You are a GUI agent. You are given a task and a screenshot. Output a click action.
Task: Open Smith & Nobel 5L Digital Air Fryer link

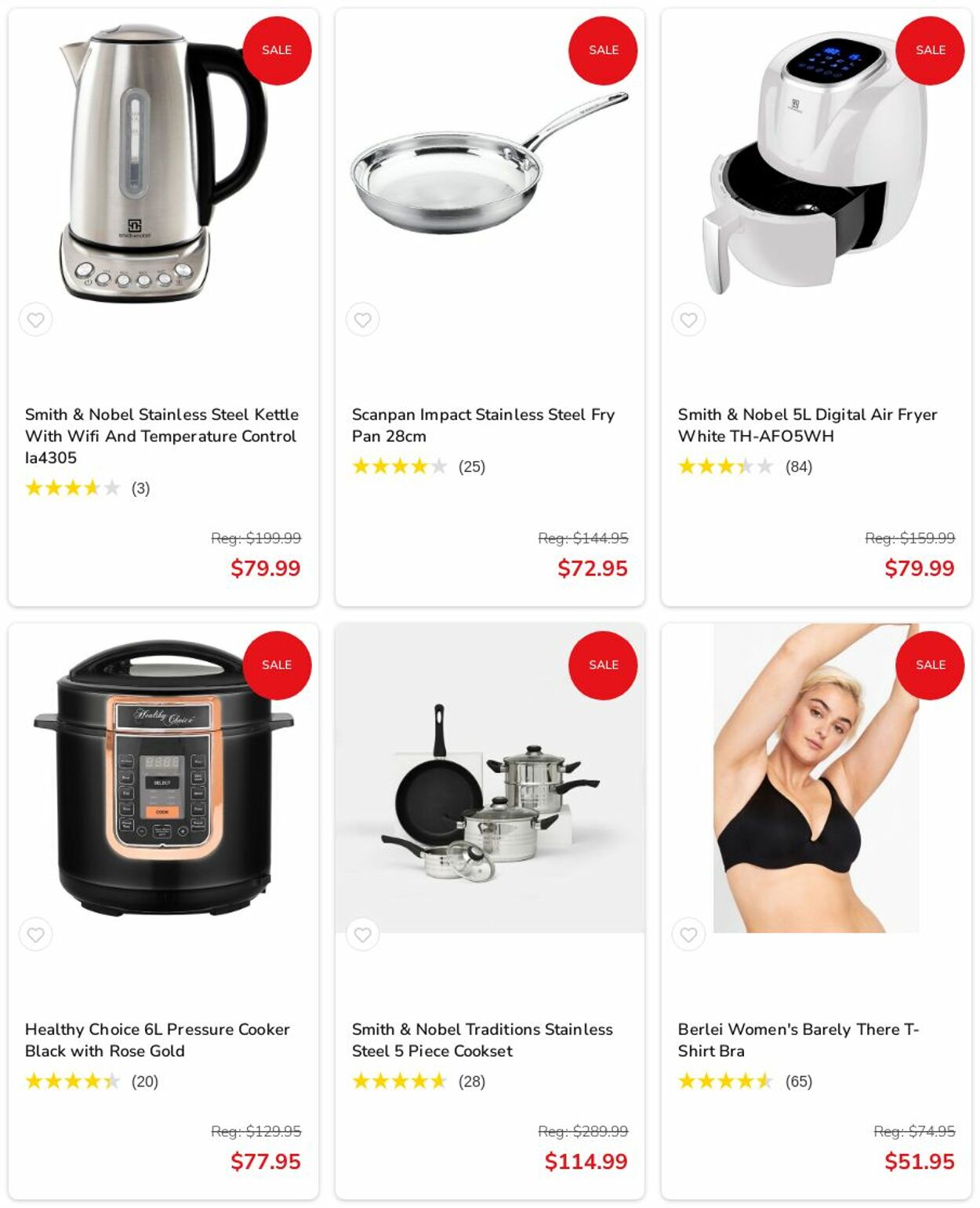click(808, 425)
